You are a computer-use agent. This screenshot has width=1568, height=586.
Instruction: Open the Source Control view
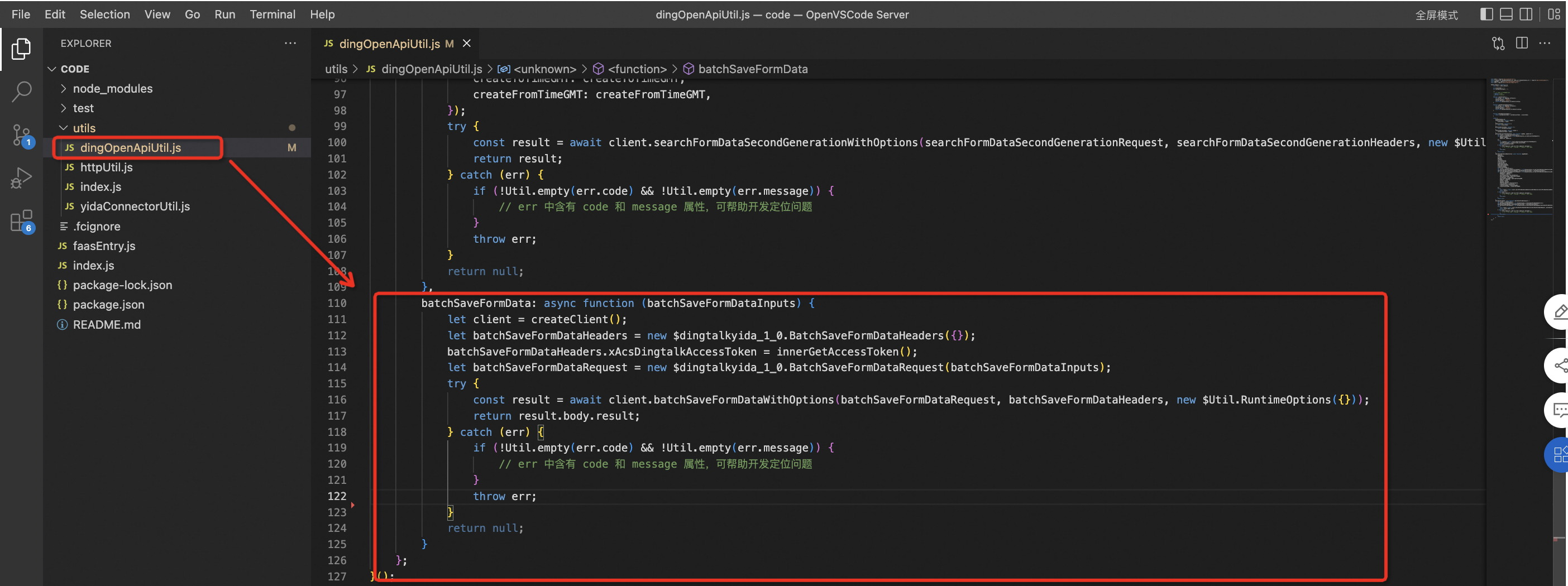coord(21,135)
